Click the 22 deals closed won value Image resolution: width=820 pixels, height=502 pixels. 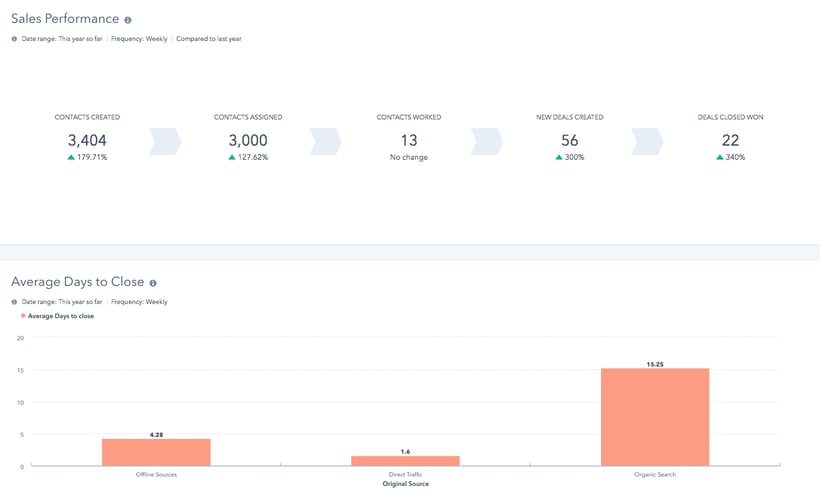[x=731, y=140]
